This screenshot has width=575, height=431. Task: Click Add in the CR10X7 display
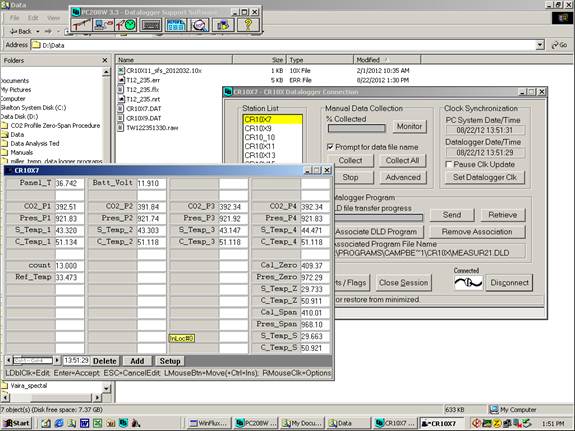tap(137, 361)
